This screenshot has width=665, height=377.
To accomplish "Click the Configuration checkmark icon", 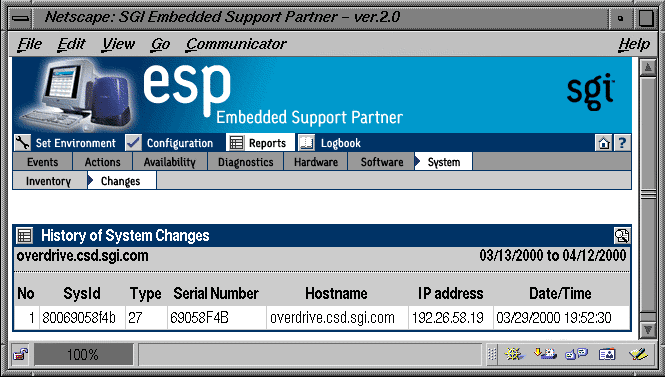I will point(133,143).
